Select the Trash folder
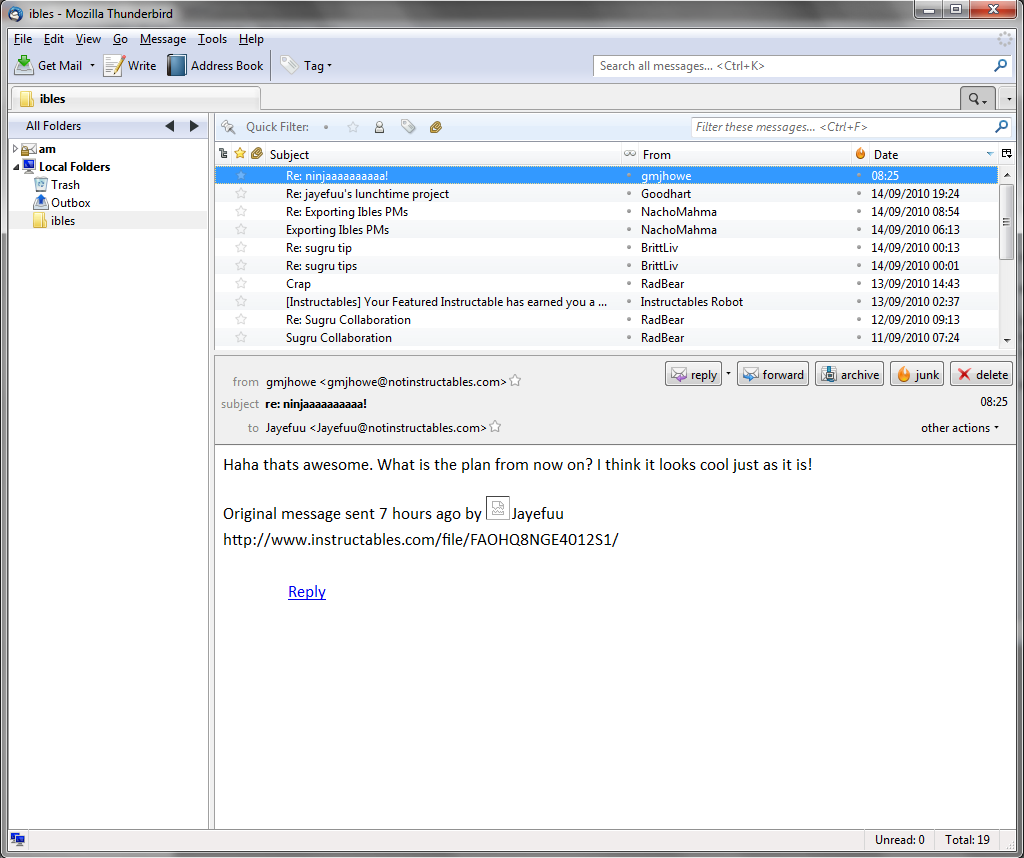Image resolution: width=1024 pixels, height=858 pixels. pyautogui.click(x=65, y=185)
